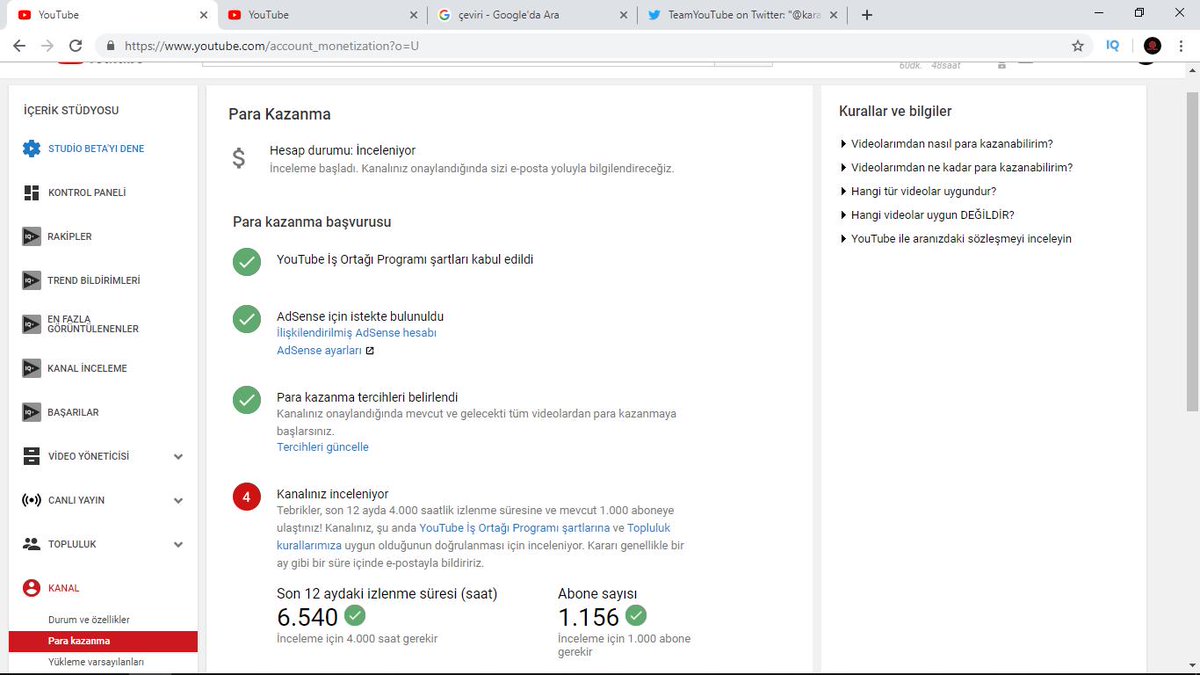Click the page vertical scrollbar
Image resolution: width=1200 pixels, height=675 pixels.
(1191, 250)
